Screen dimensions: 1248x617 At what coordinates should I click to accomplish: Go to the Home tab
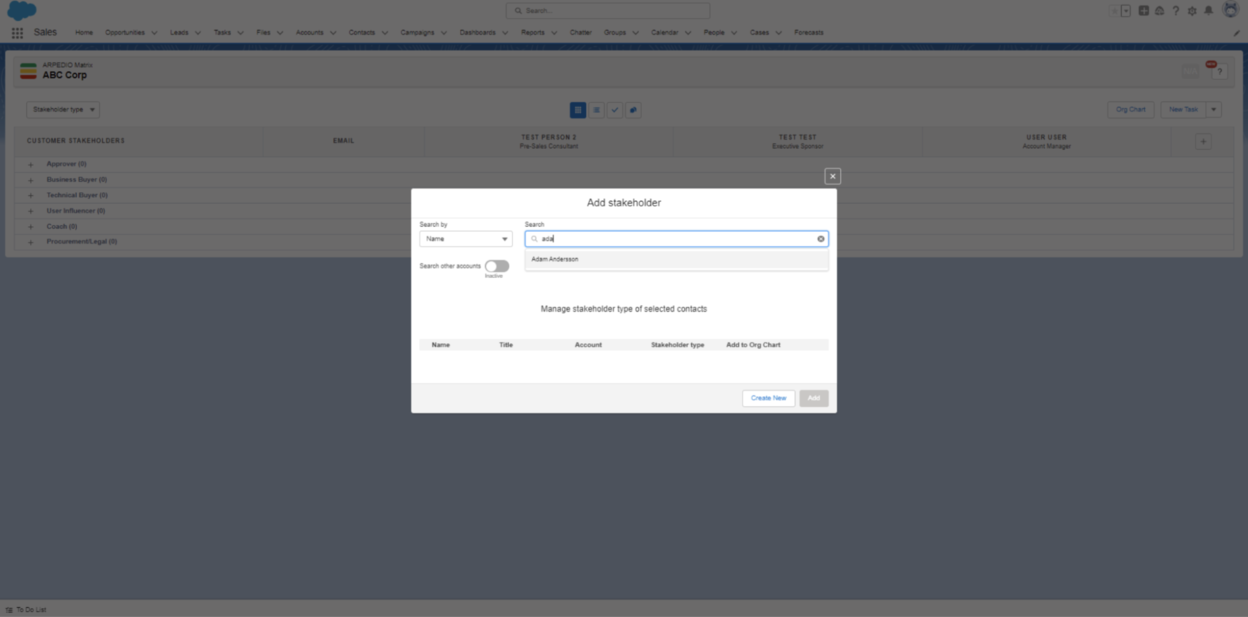[84, 33]
